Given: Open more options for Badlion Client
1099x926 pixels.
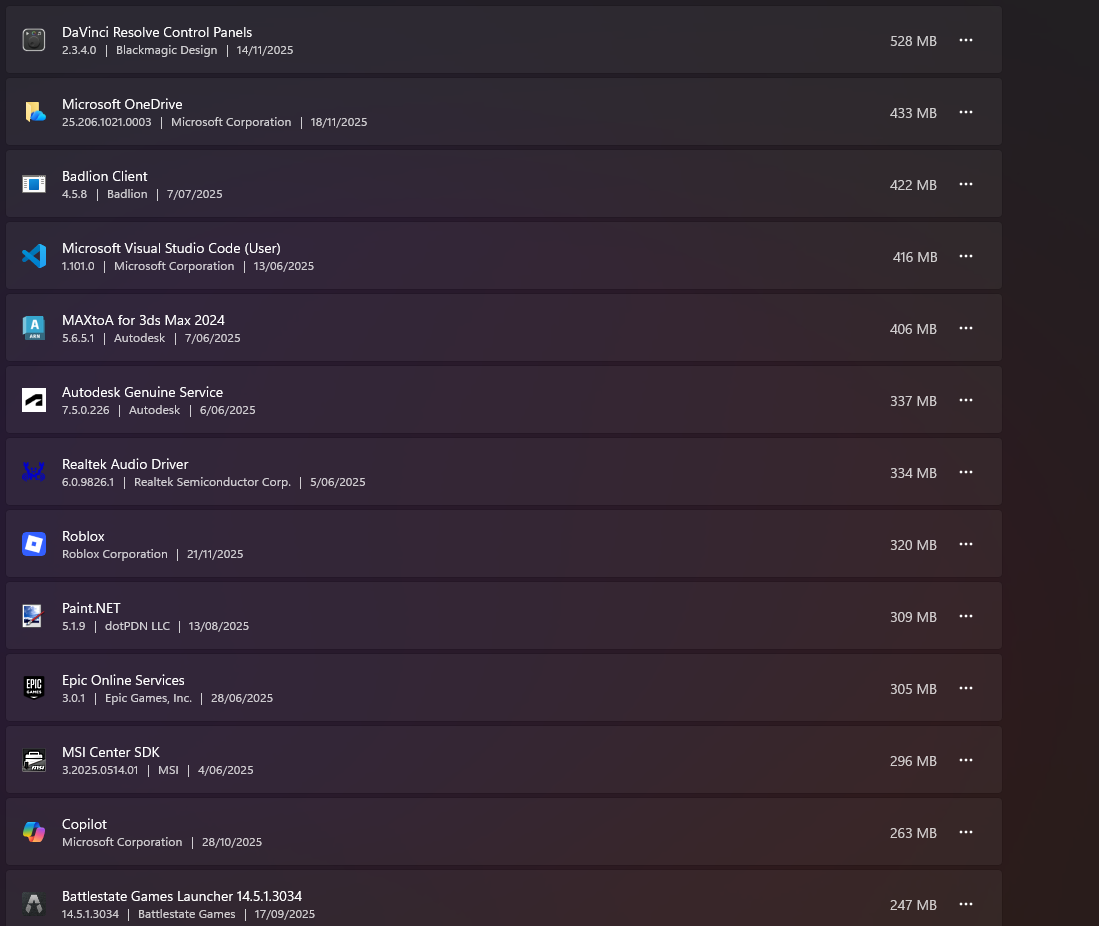Looking at the screenshot, I should point(966,185).
